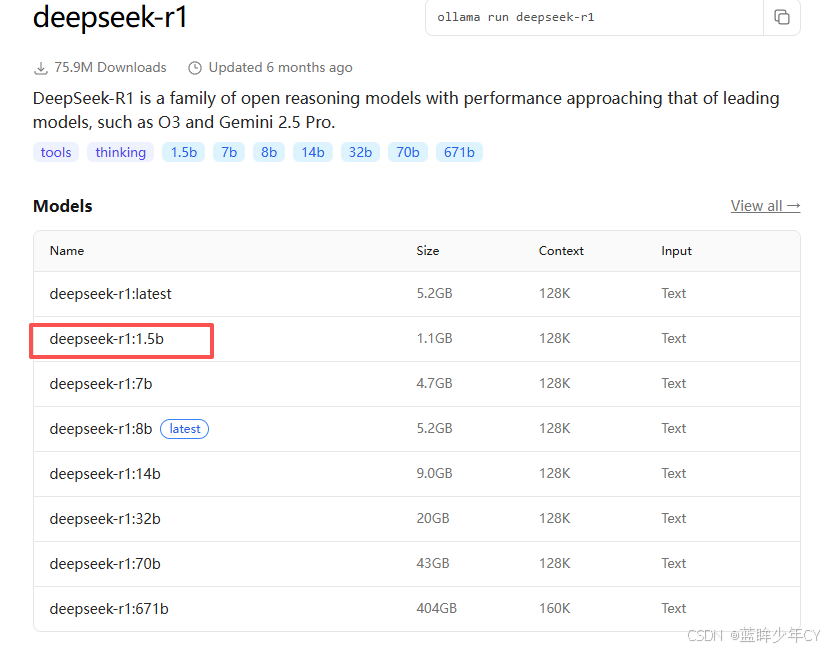Select the 70b size tag
Screen dimensions: 834x651
coord(408,152)
